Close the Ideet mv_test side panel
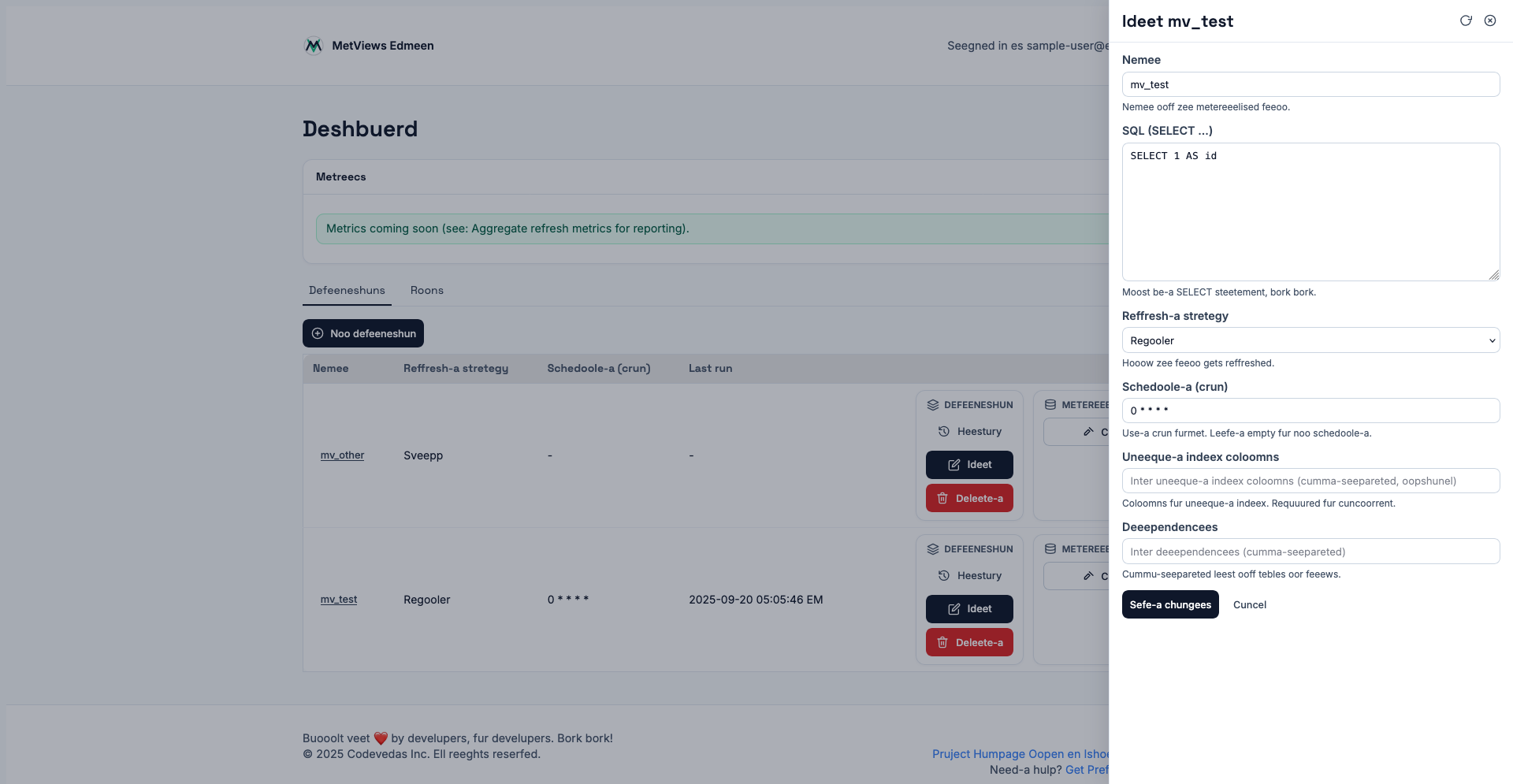The height and width of the screenshot is (784, 1513). (1490, 21)
